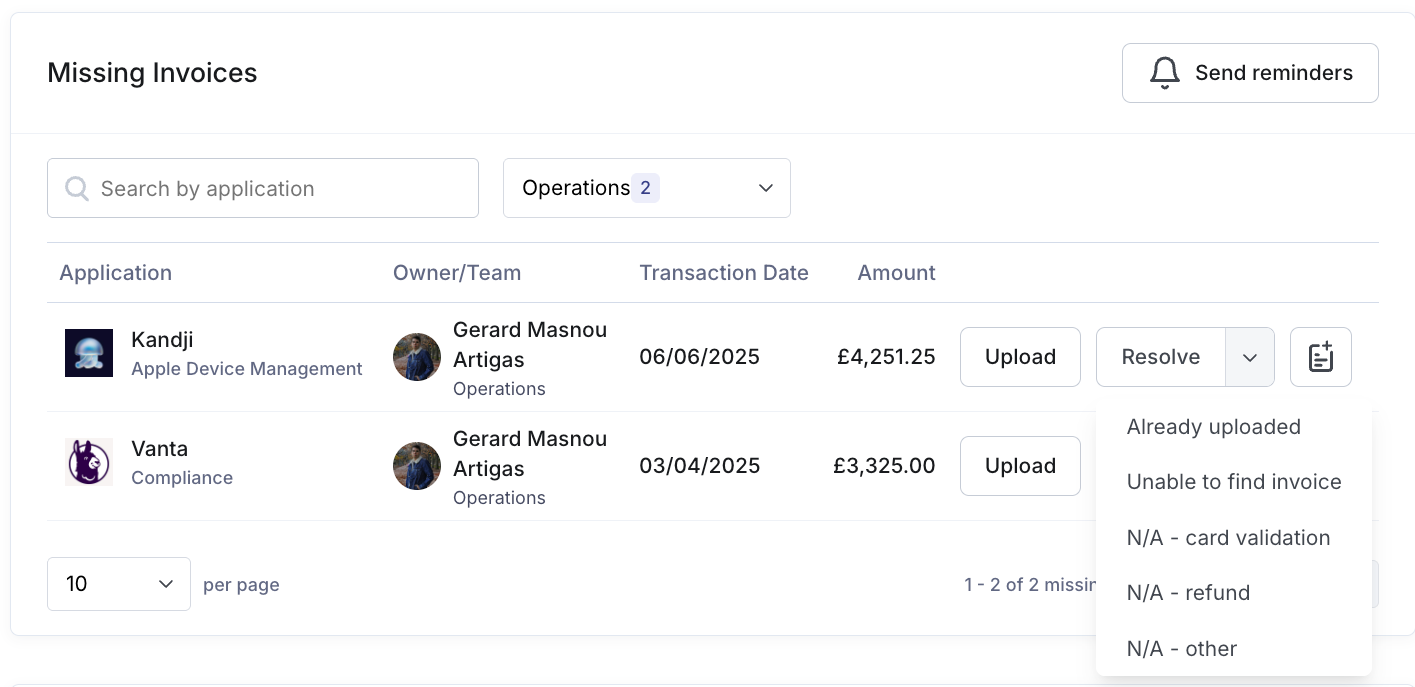1415x687 pixels.
Task: Pick N/A - other from the menu
Action: [x=1181, y=649]
